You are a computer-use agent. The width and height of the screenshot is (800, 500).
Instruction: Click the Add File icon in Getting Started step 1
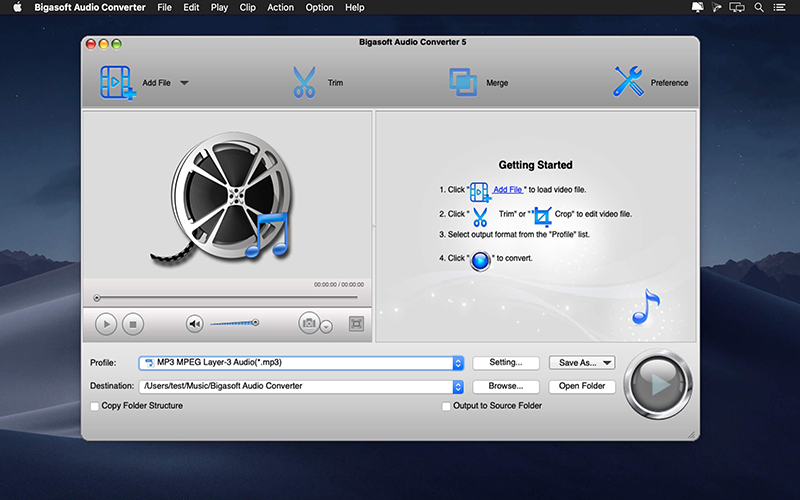(480, 191)
